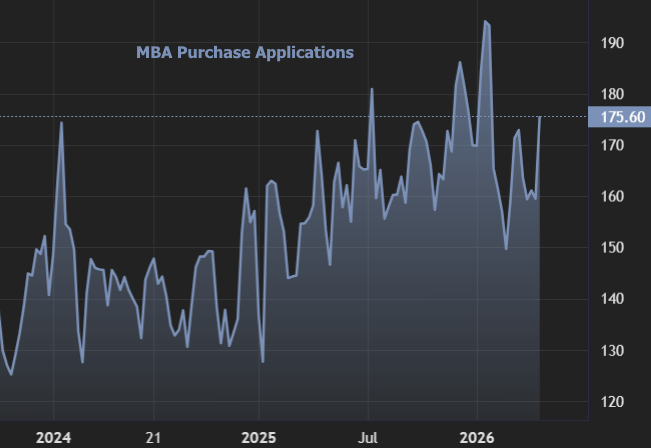The image size is (651, 448).
Task: Select the 2026 time axis label
Action: point(476,437)
